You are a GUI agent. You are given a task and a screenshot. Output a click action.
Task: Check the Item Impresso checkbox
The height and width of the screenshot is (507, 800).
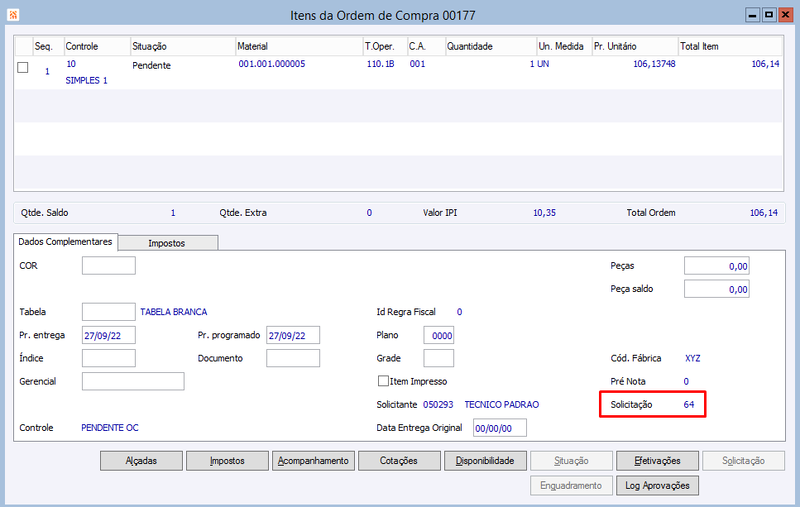[x=383, y=381]
